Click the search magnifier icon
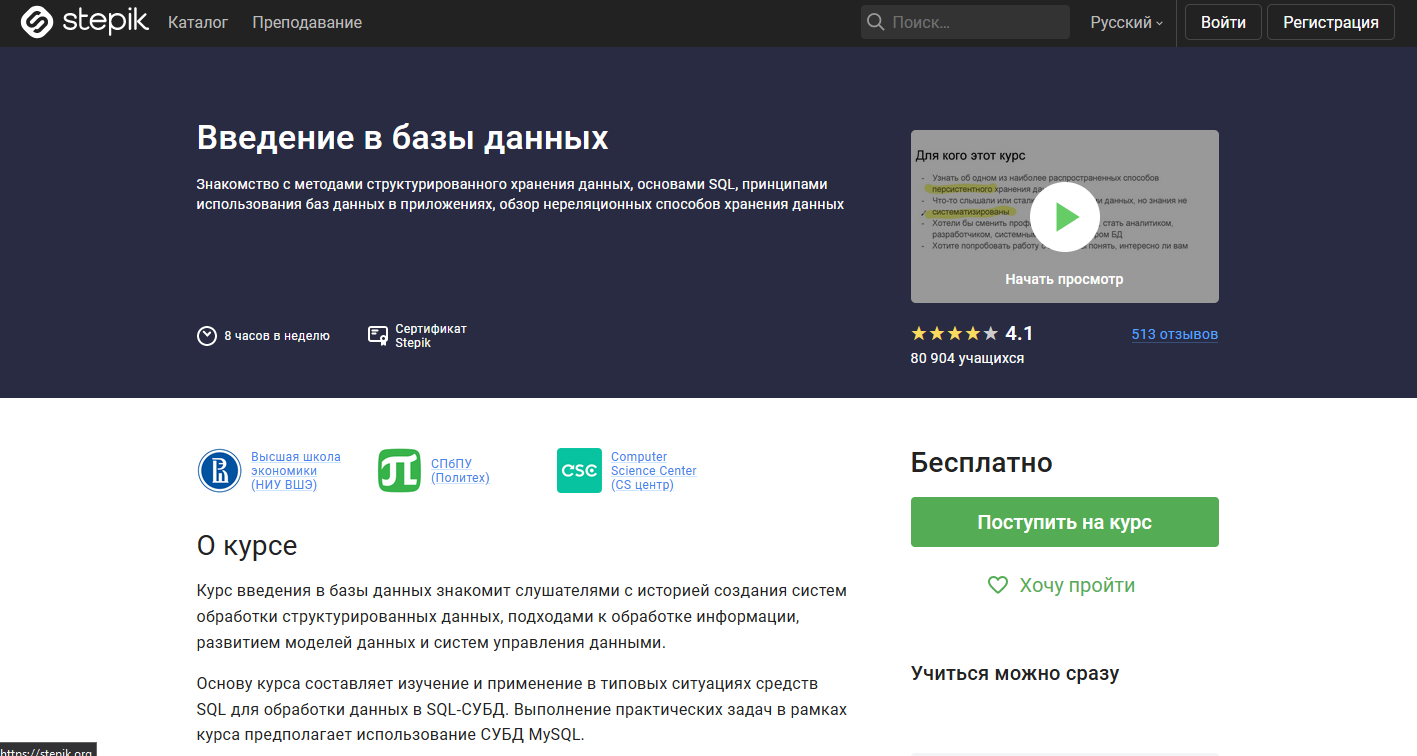 click(875, 21)
